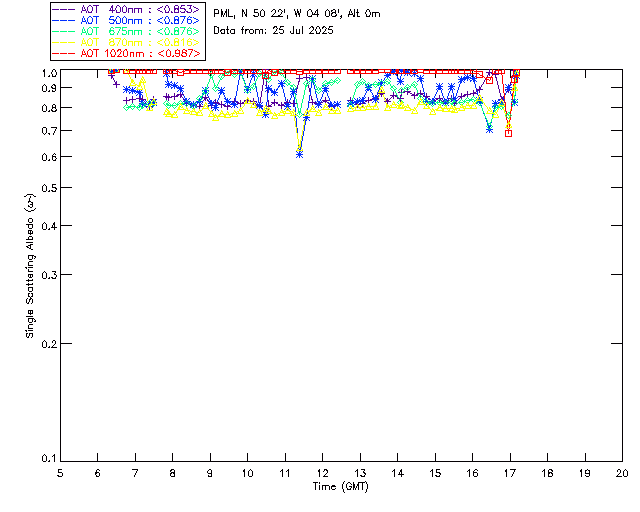Click the y-axis tick label 0.4
The image size is (640, 512).
click(x=49, y=226)
